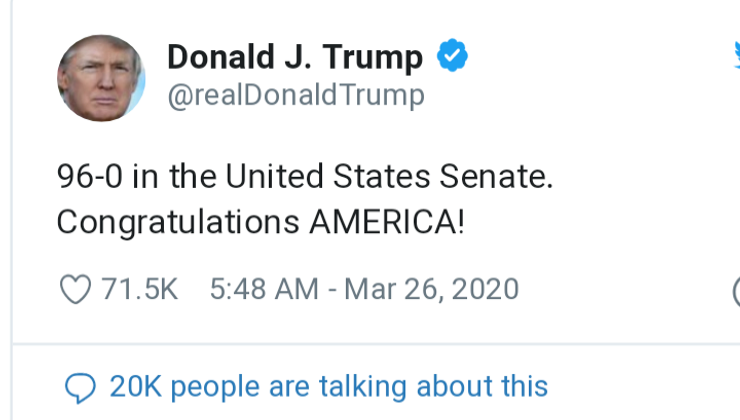Click the @realDonaldTrump handle
This screenshot has width=740, height=420.
coord(296,96)
